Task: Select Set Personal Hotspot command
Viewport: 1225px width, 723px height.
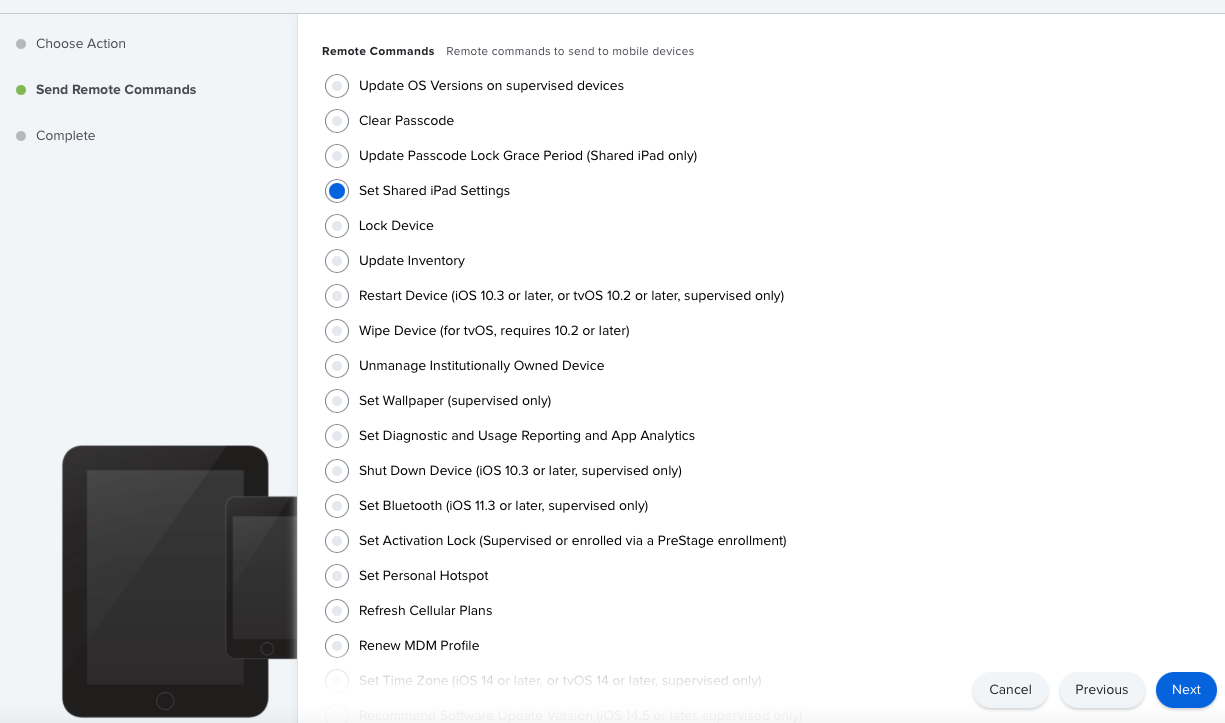Action: [x=337, y=575]
